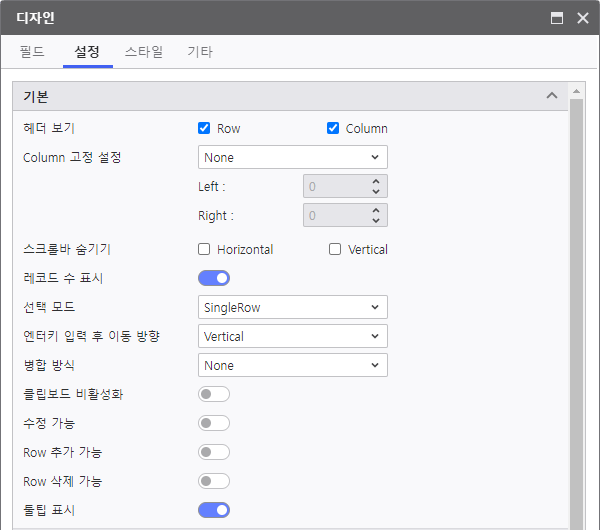Image resolution: width=600 pixels, height=530 pixels.
Task: Open the 선택 모드 SingleRow dropdown
Action: [293, 307]
